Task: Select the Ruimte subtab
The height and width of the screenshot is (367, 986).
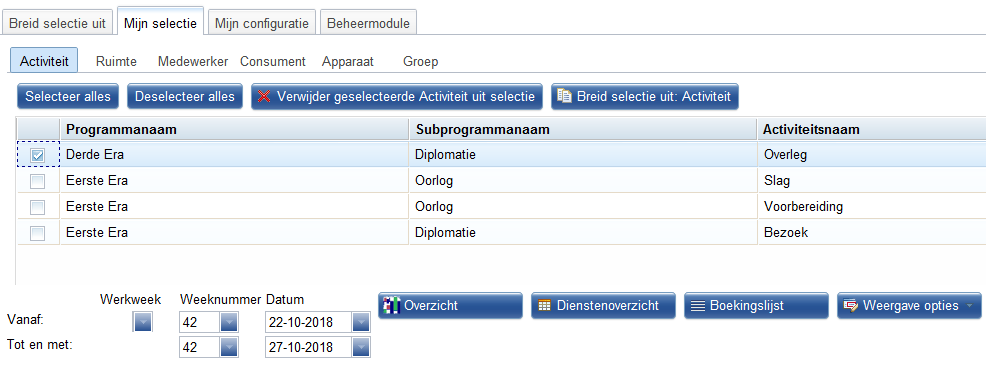Action: [x=116, y=62]
